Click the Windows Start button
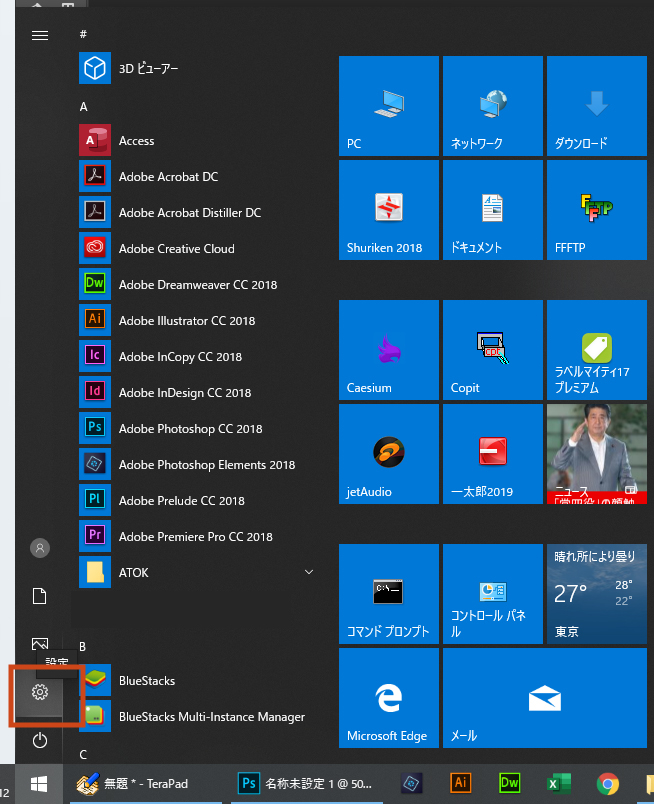The width and height of the screenshot is (654, 804). [x=39, y=783]
